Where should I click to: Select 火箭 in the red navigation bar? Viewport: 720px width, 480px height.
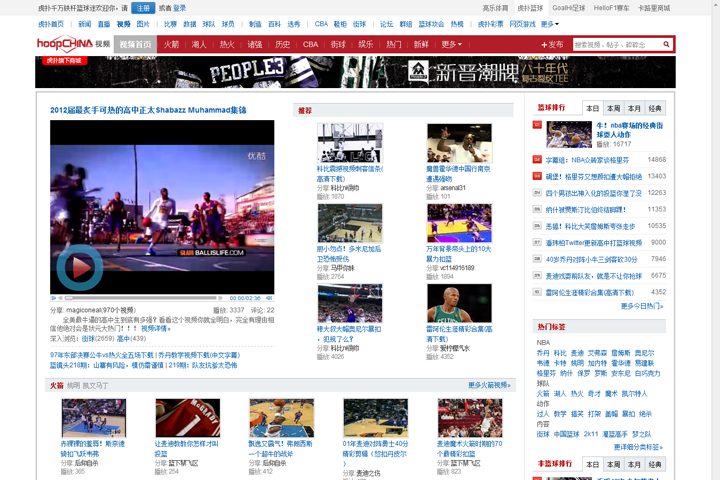click(x=172, y=45)
